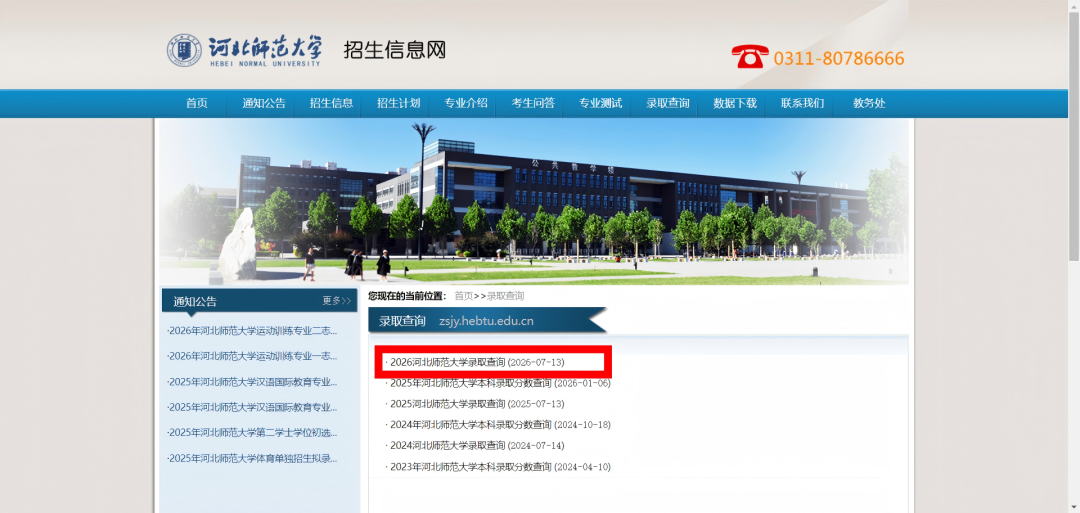This screenshot has width=1080, height=513.
Task: Open 2025年河北师范大学本科录取分数查询 link
Action: click(470, 383)
